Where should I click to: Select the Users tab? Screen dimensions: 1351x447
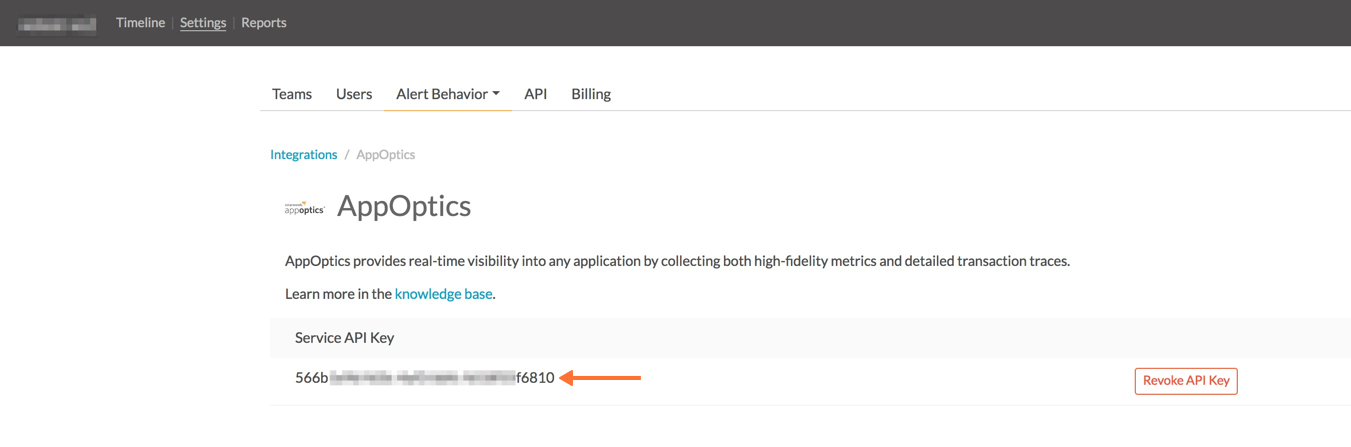point(354,94)
